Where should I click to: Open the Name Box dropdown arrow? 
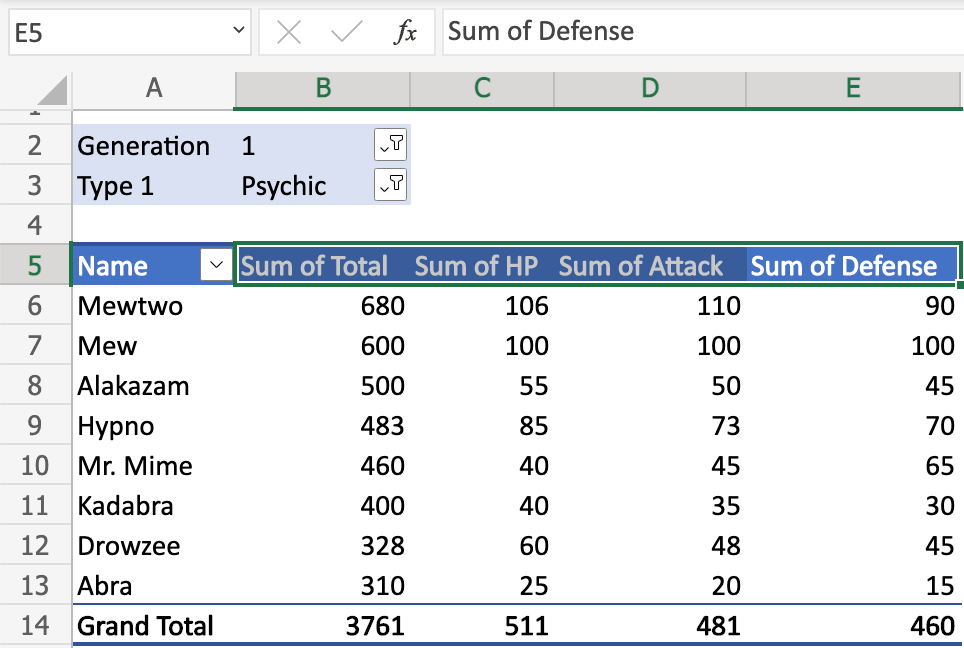[236, 32]
